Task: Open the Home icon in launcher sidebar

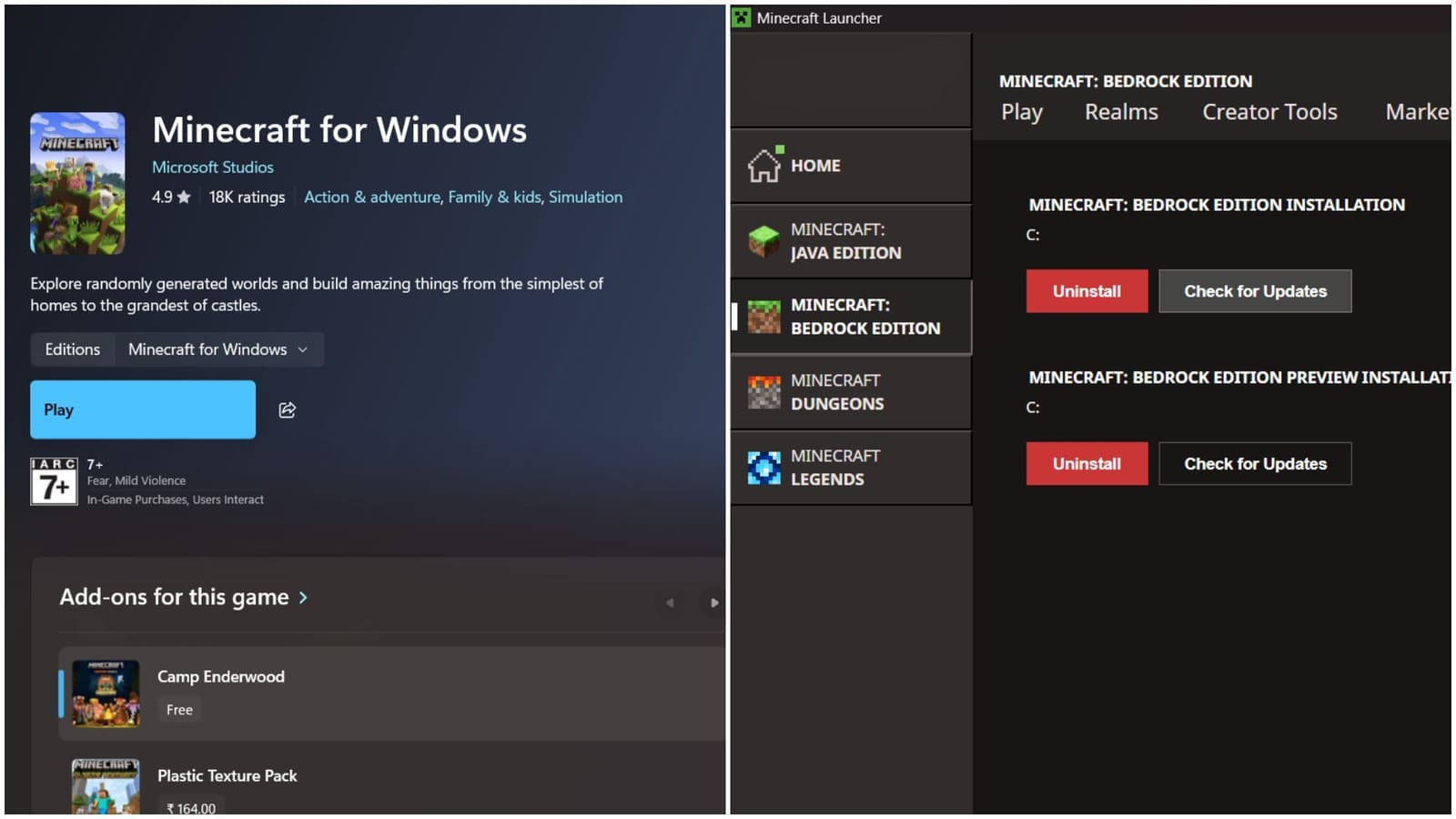Action: pyautogui.click(x=763, y=166)
